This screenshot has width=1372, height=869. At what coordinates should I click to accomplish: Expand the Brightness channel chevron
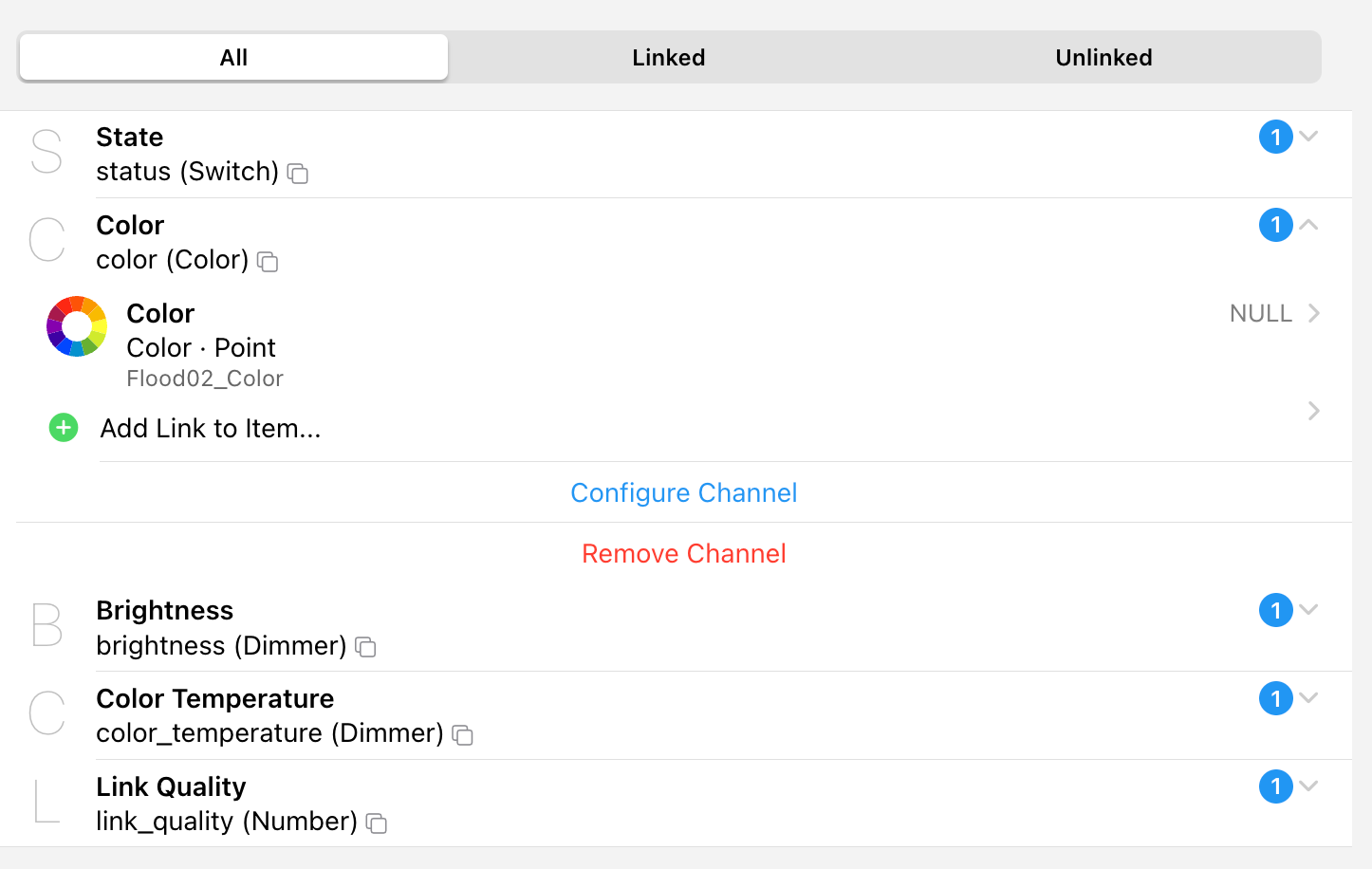(x=1309, y=610)
